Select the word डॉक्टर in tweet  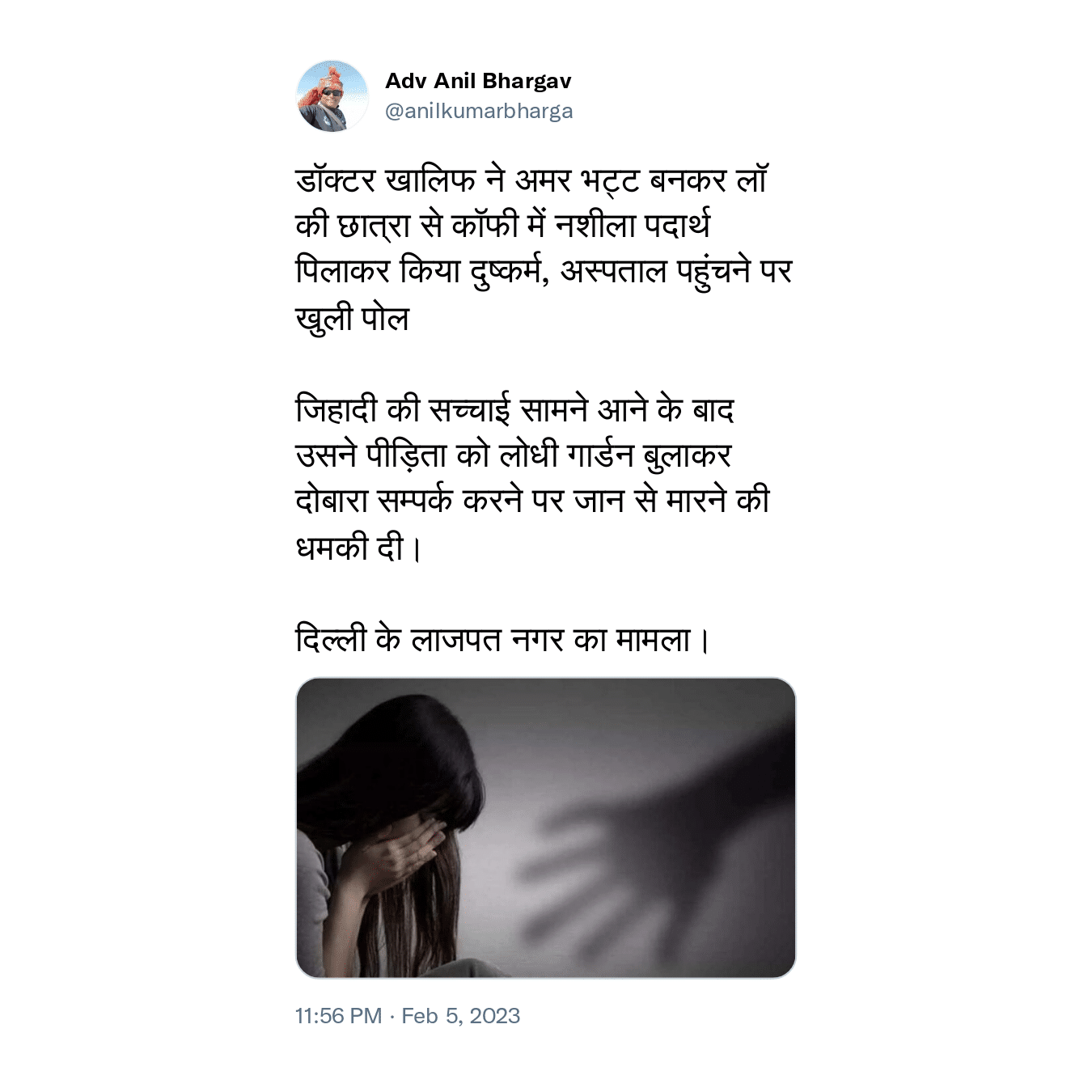[x=336, y=180]
